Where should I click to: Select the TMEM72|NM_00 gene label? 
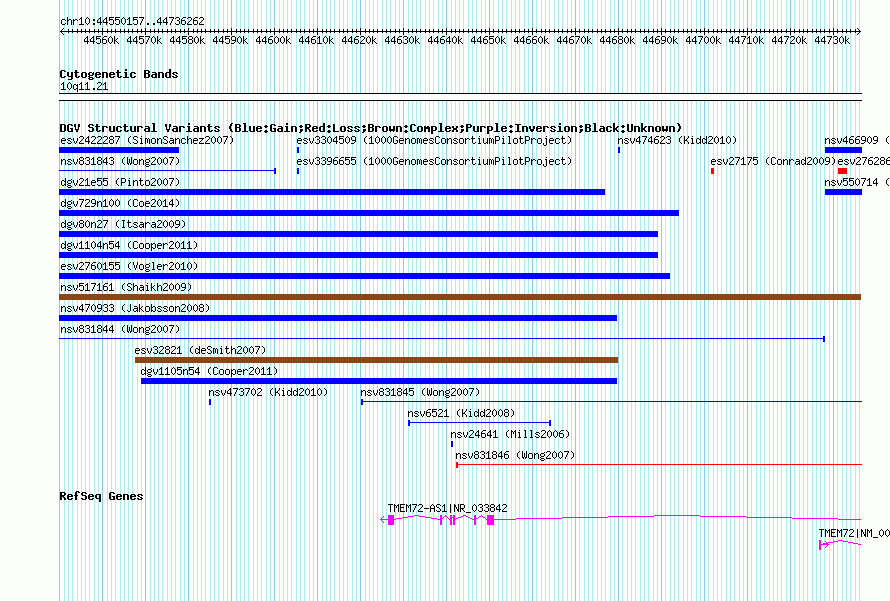854,533
